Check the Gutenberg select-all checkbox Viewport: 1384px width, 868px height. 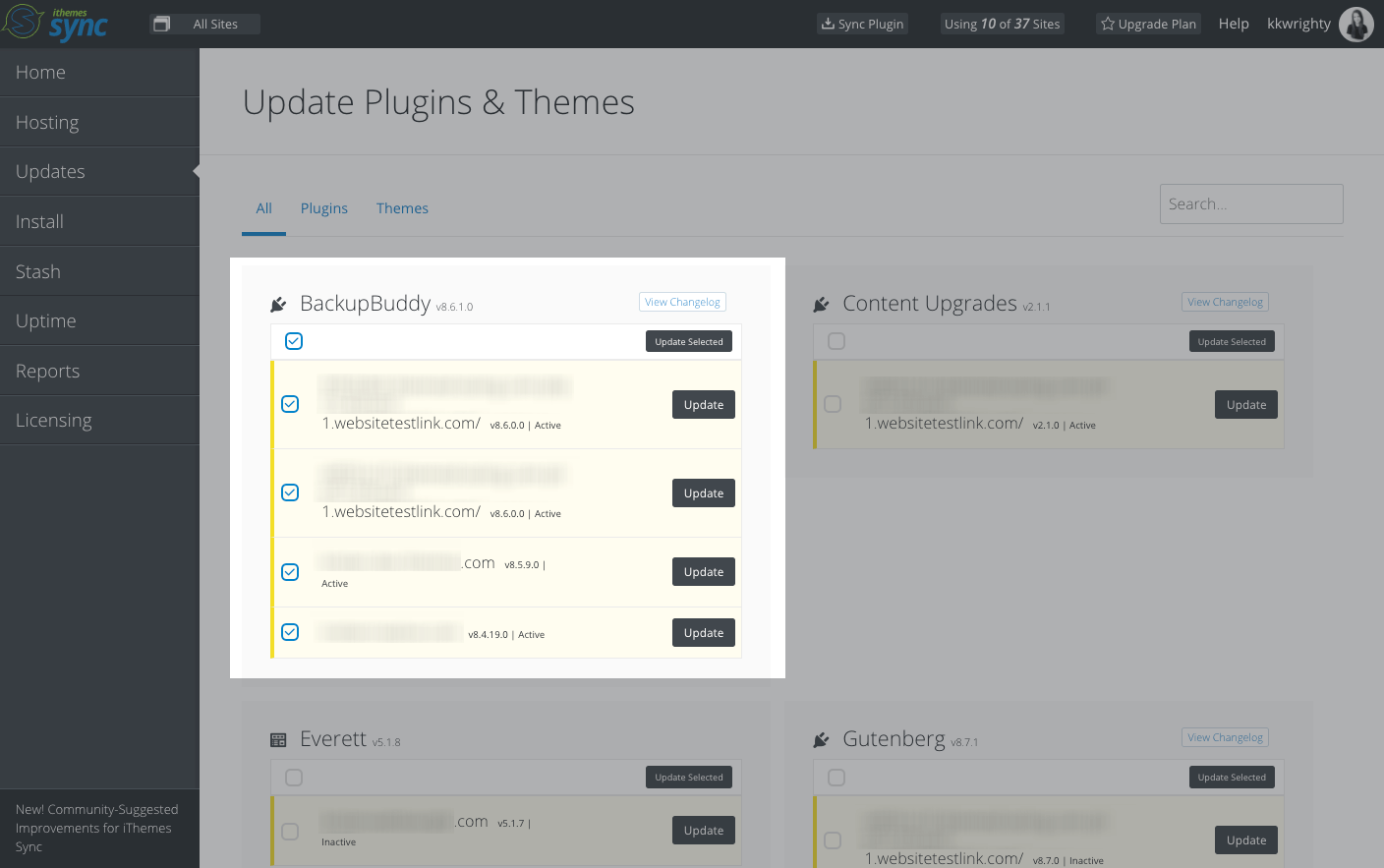click(836, 778)
